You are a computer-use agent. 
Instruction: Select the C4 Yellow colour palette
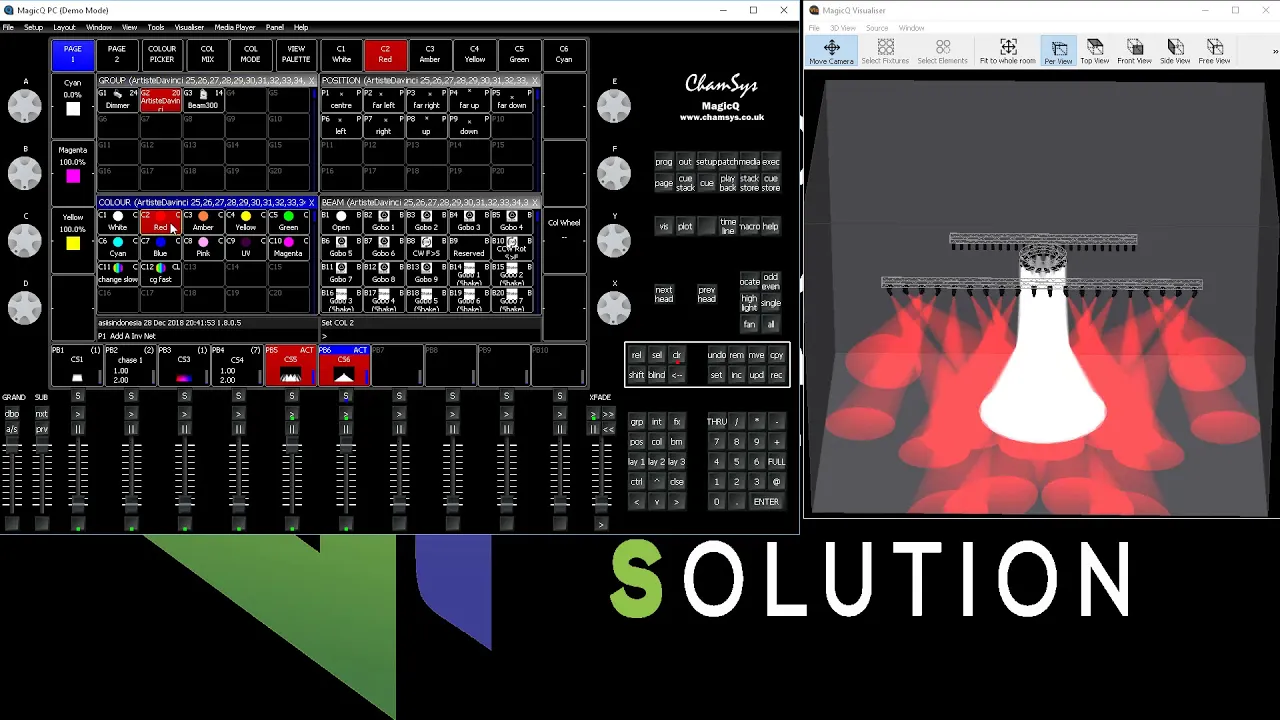tap(246, 221)
